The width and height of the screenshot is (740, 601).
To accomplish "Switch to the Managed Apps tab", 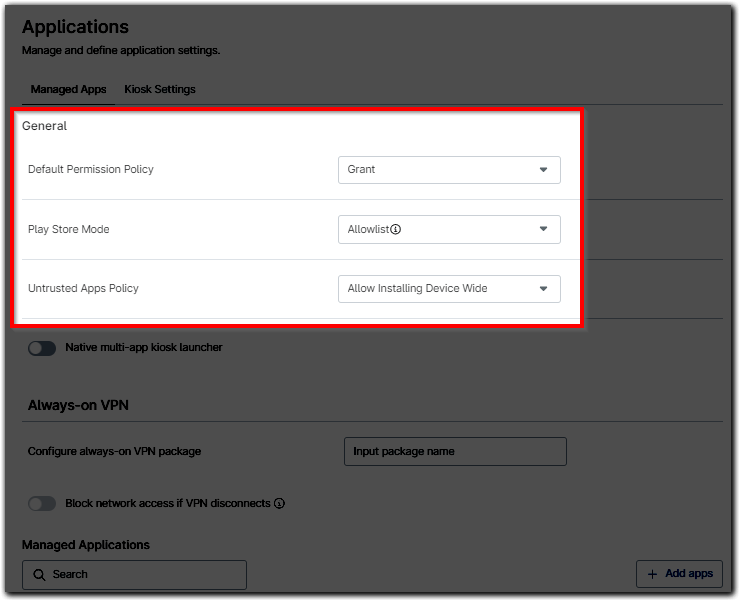I will tap(68, 89).
